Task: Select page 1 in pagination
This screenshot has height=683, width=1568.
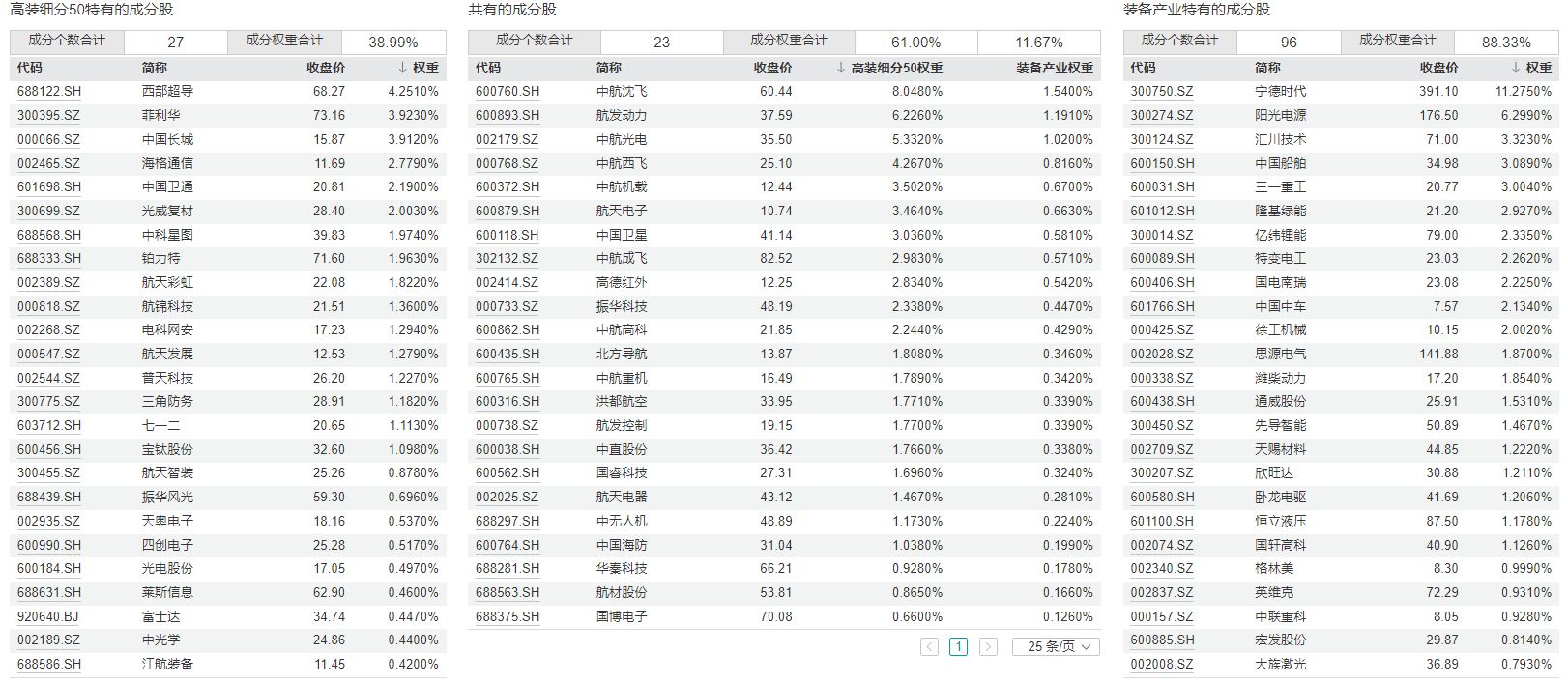Action: point(958,647)
